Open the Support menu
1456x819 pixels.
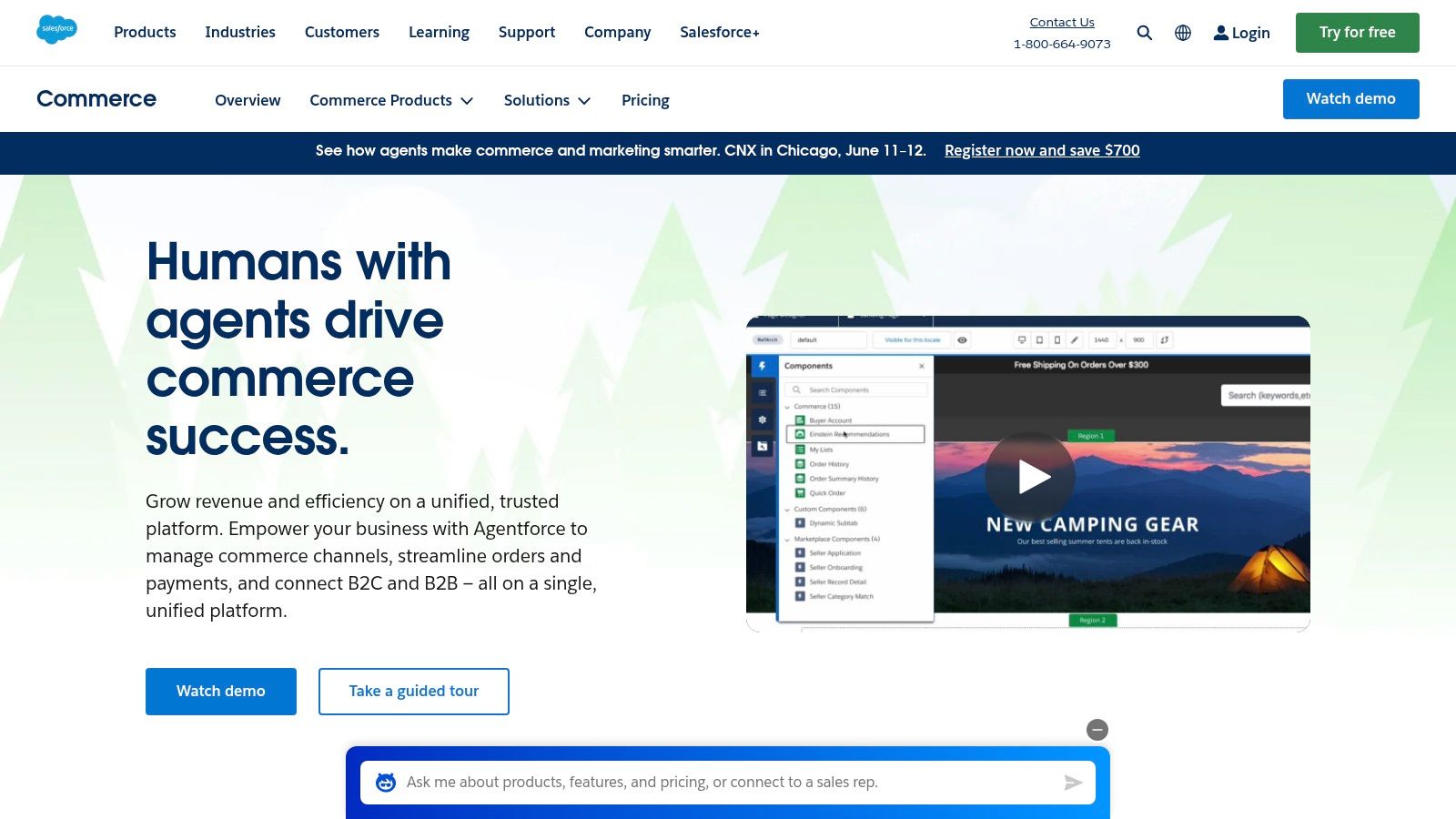(x=527, y=32)
